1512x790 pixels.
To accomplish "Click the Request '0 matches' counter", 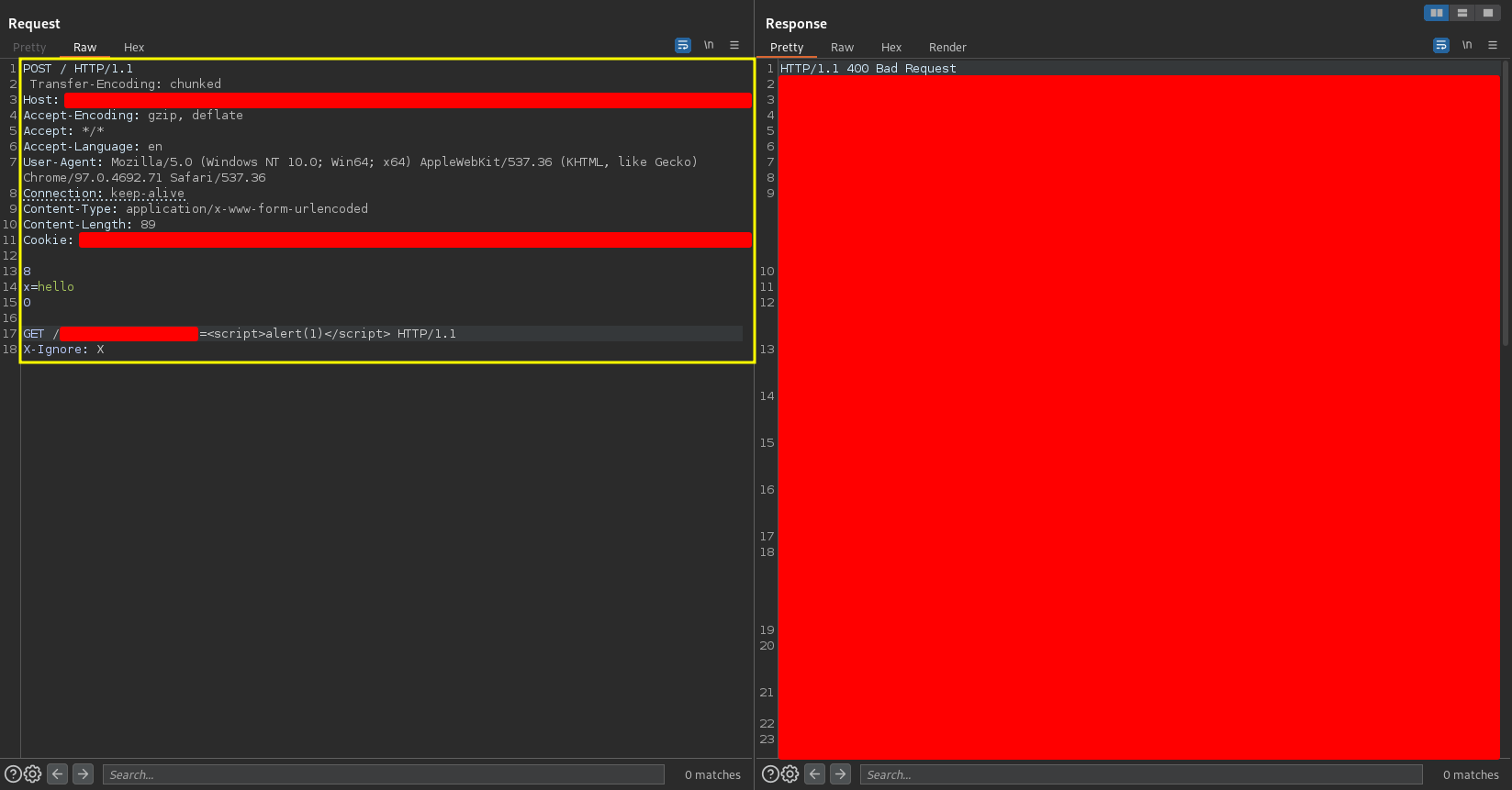I will [x=712, y=775].
